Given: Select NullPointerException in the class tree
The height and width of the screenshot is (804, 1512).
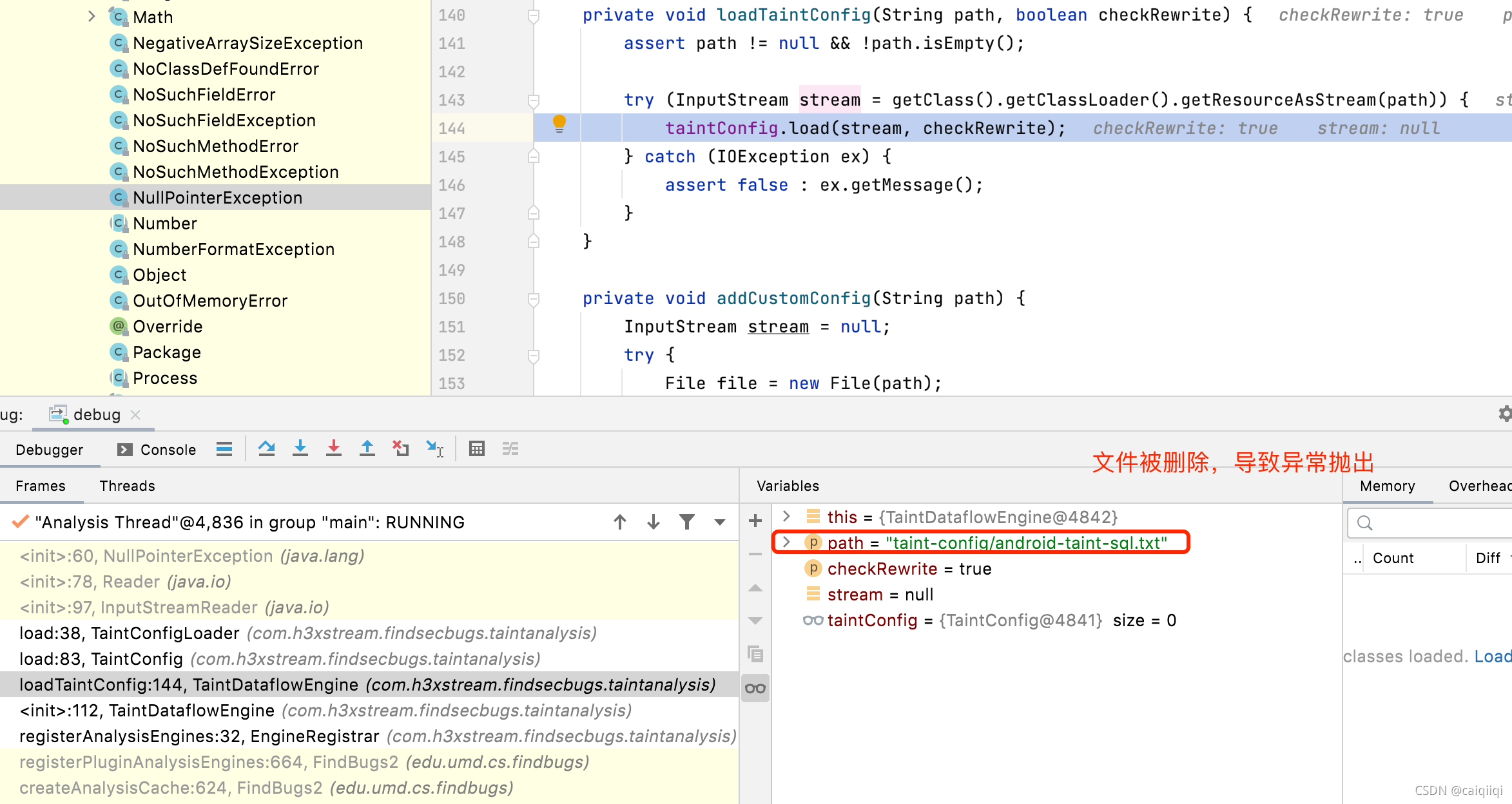Looking at the screenshot, I should pos(215,197).
